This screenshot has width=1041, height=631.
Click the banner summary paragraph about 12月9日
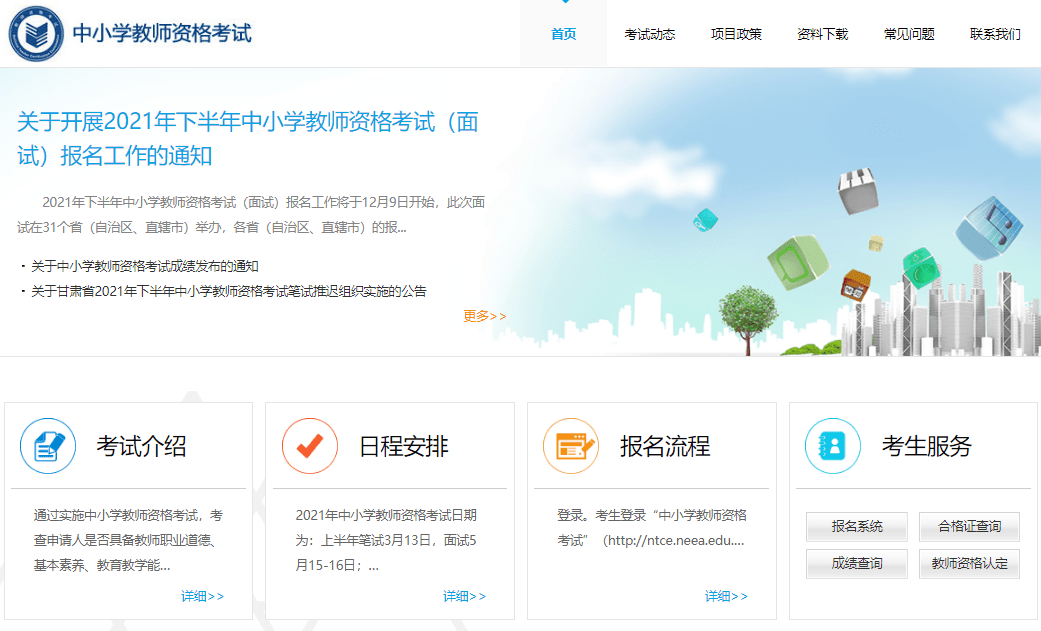251,215
